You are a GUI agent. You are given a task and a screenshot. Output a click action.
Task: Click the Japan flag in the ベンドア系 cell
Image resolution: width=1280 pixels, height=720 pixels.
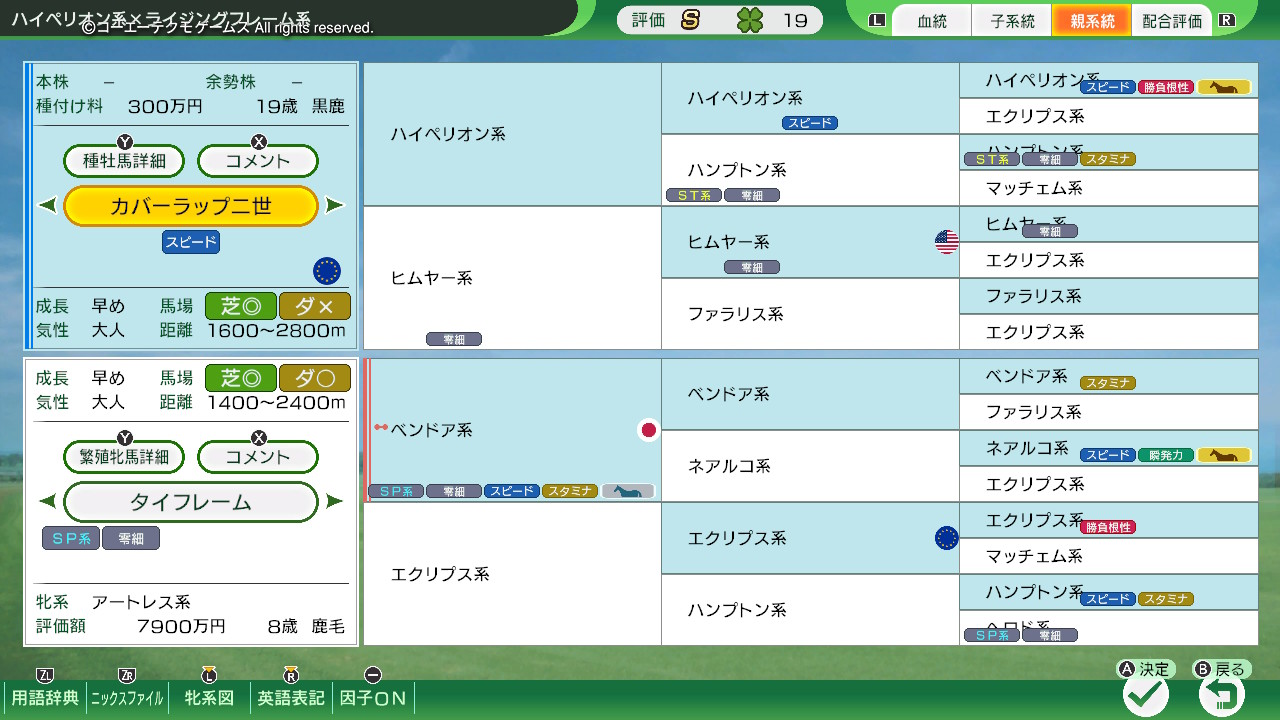tap(649, 430)
